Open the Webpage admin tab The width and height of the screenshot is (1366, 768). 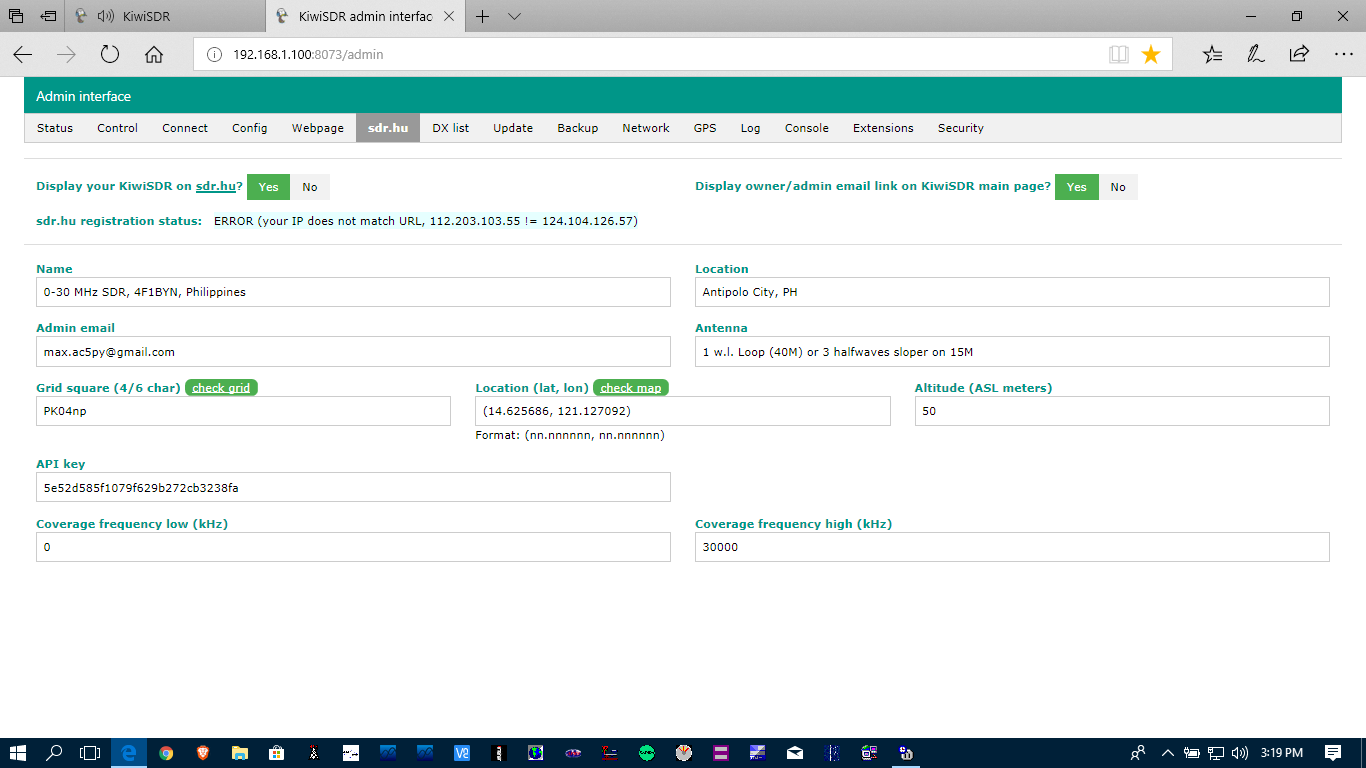318,128
